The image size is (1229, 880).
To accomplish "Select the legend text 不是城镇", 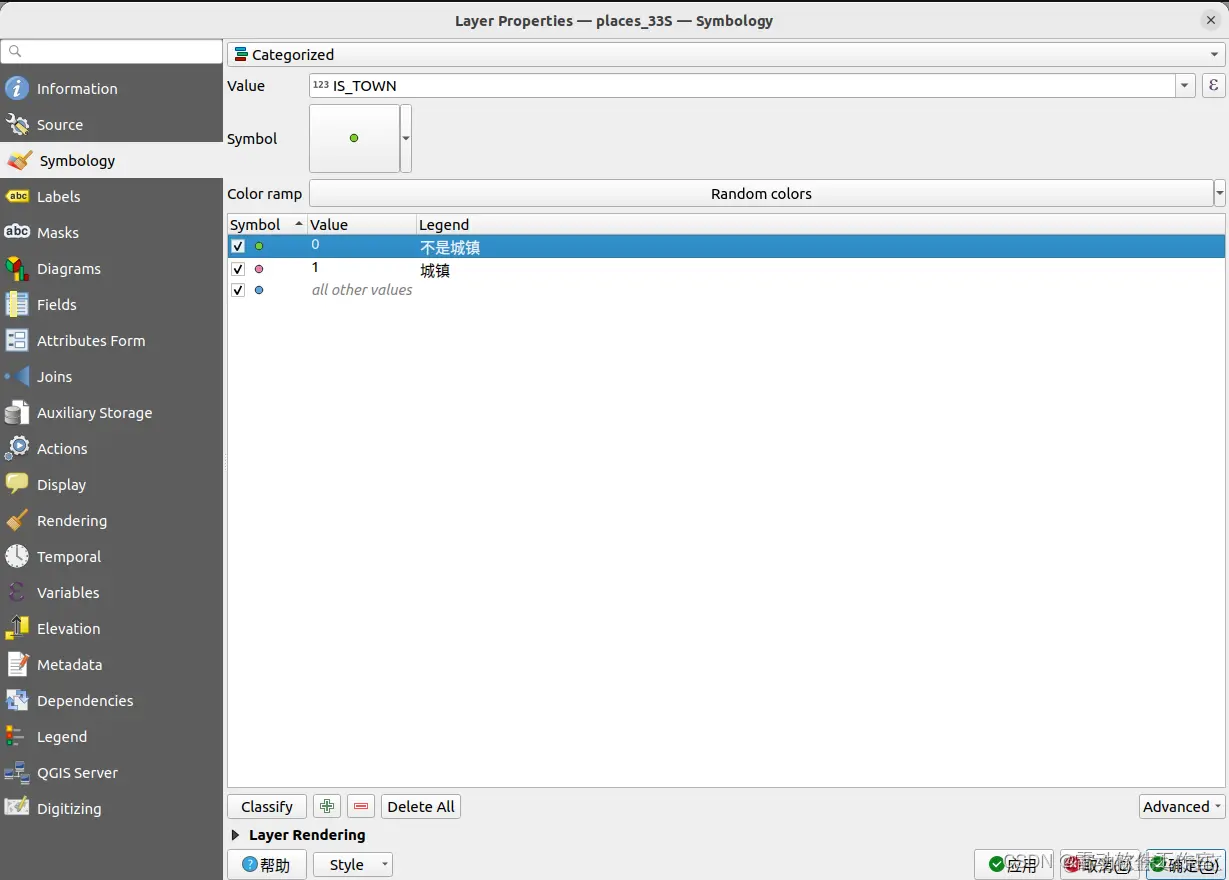I will click(x=450, y=247).
